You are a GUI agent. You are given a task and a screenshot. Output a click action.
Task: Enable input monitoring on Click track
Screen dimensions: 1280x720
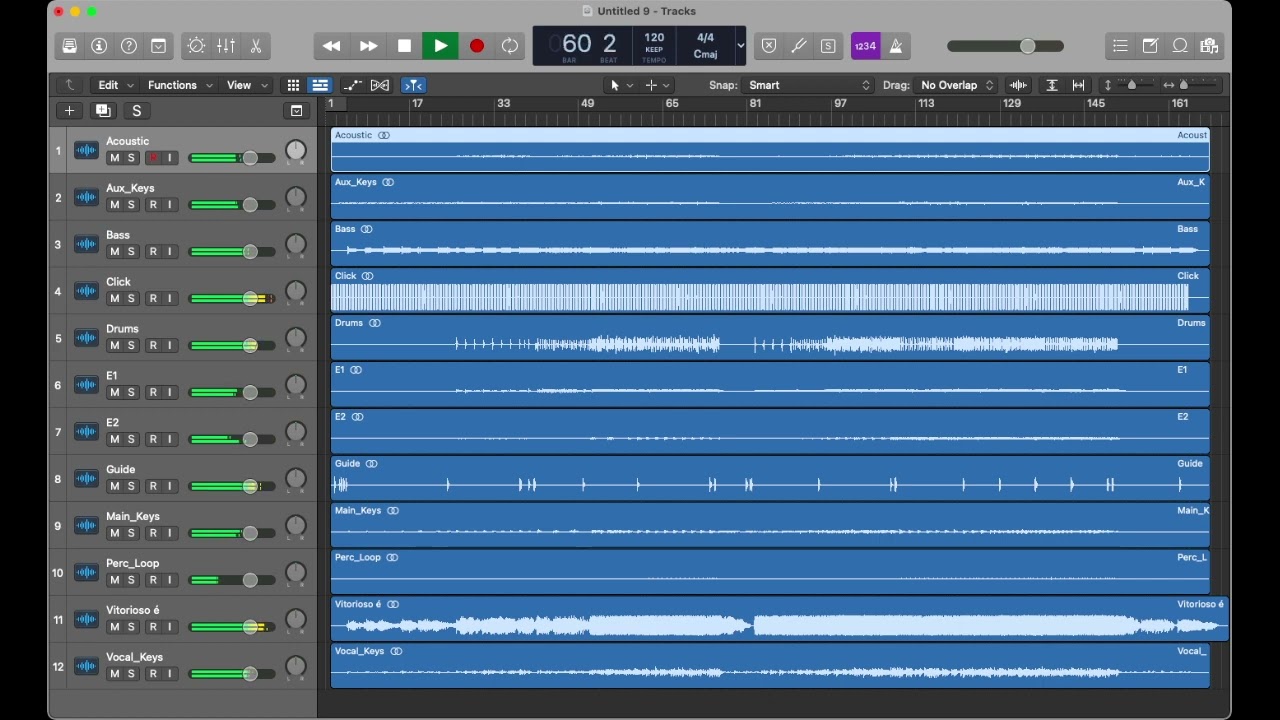pos(170,299)
